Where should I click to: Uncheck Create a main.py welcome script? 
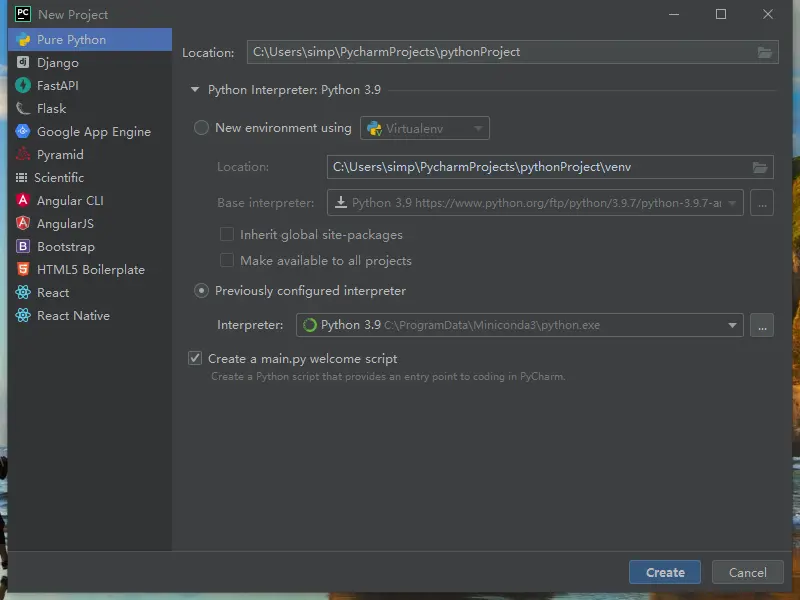click(x=195, y=358)
